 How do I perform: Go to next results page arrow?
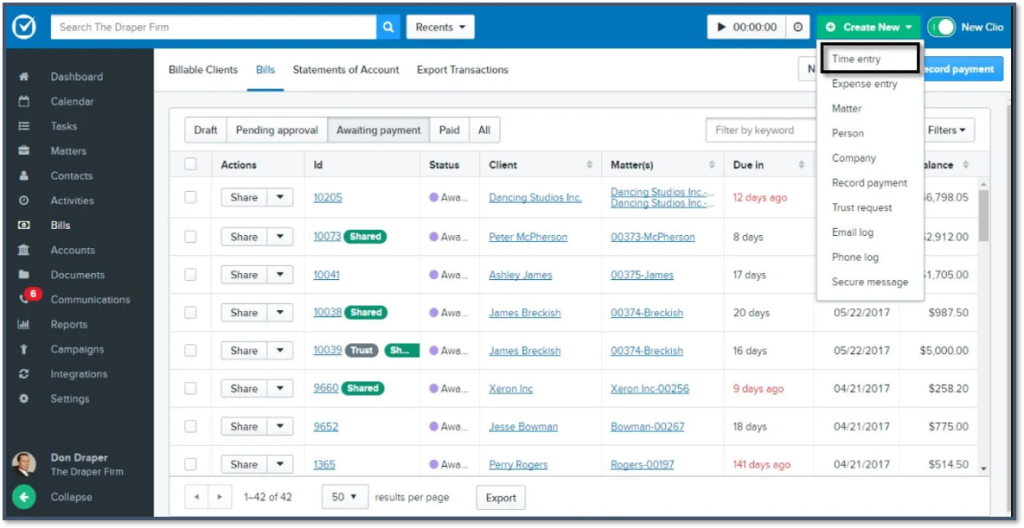(219, 497)
